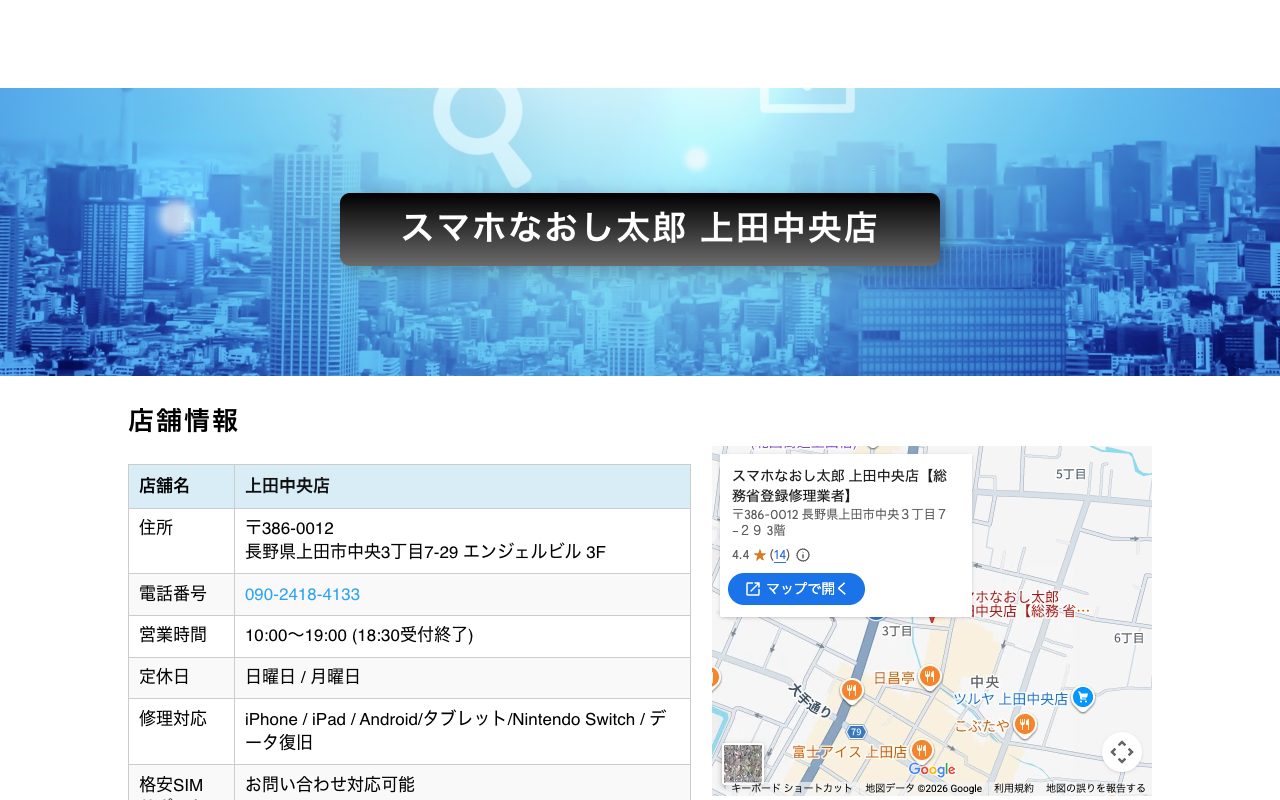Click the 10:00〜19:00 business hours cell
Screen dimensions: 1280x800
(x=462, y=635)
